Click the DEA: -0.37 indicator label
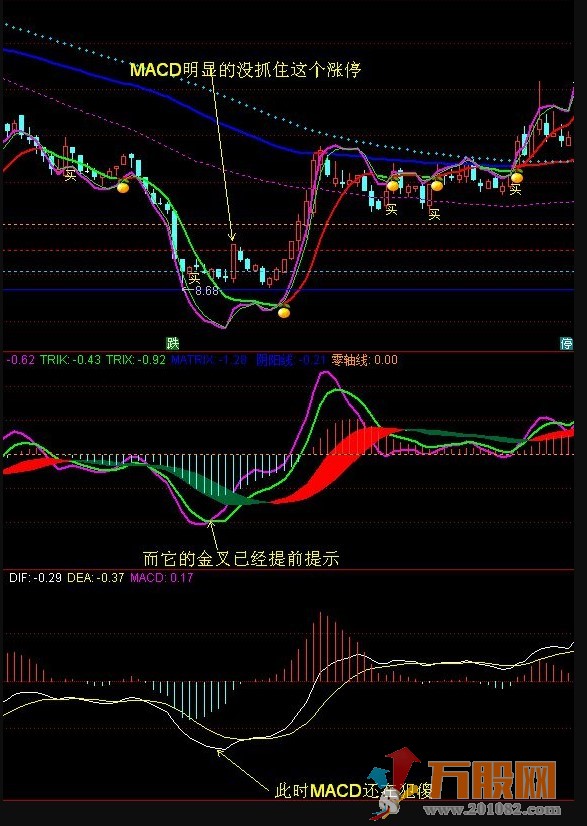Image resolution: width=587 pixels, height=826 pixels. 95,577
